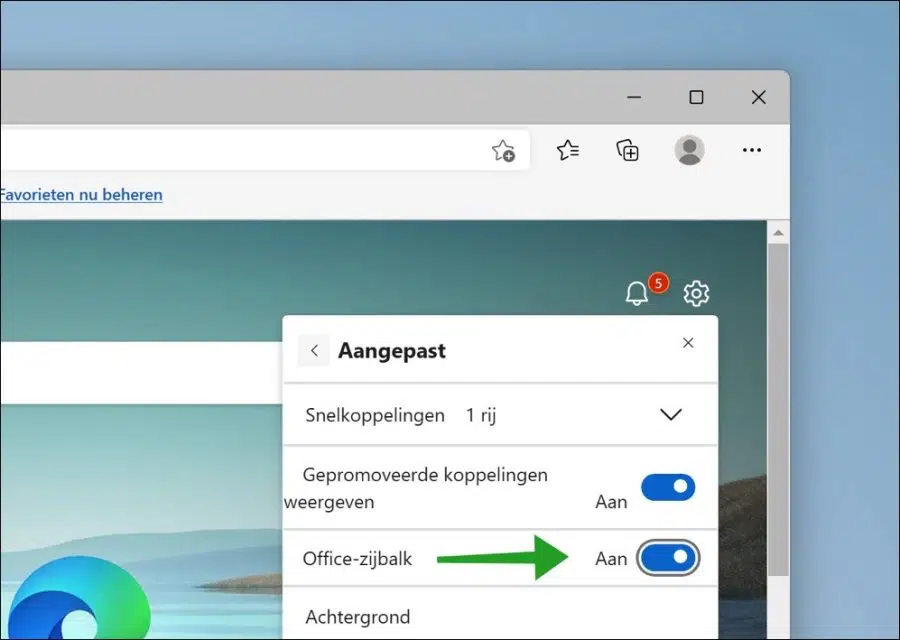The height and width of the screenshot is (640, 900).
Task: Click the Edge logo on the page
Action: 79,599
